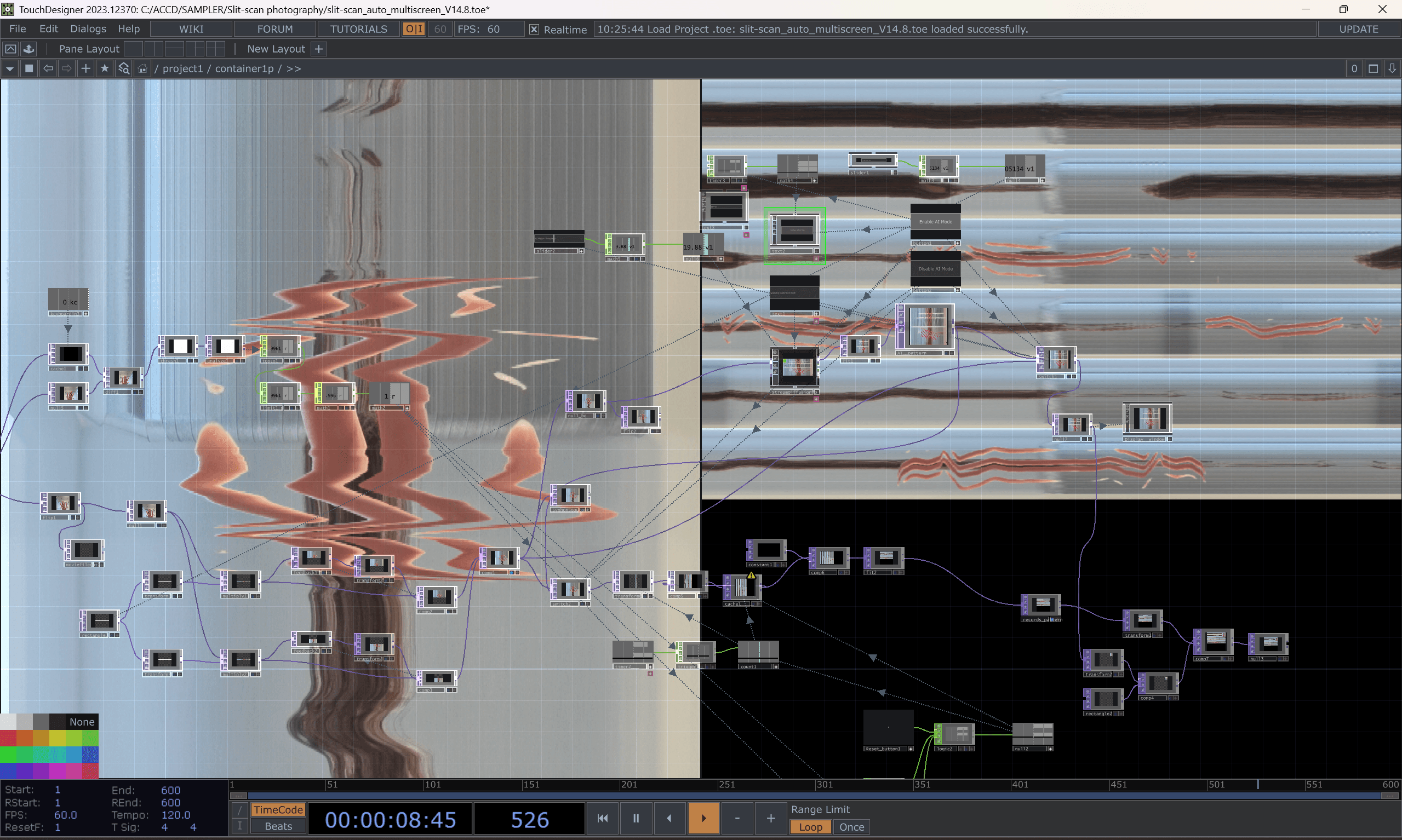The width and height of the screenshot is (1402, 840).
Task: Select the four-pane grid layout
Action: pyautogui.click(x=215, y=49)
